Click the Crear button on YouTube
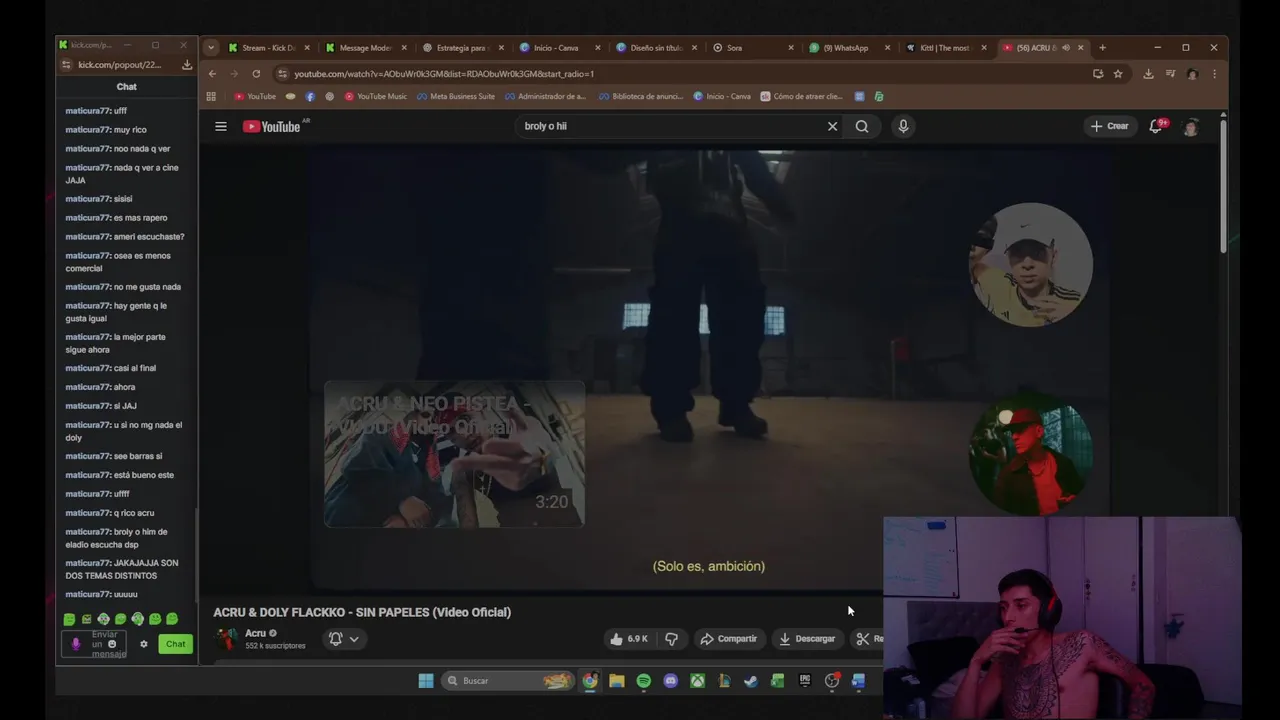This screenshot has width=1280, height=720. (x=1110, y=126)
